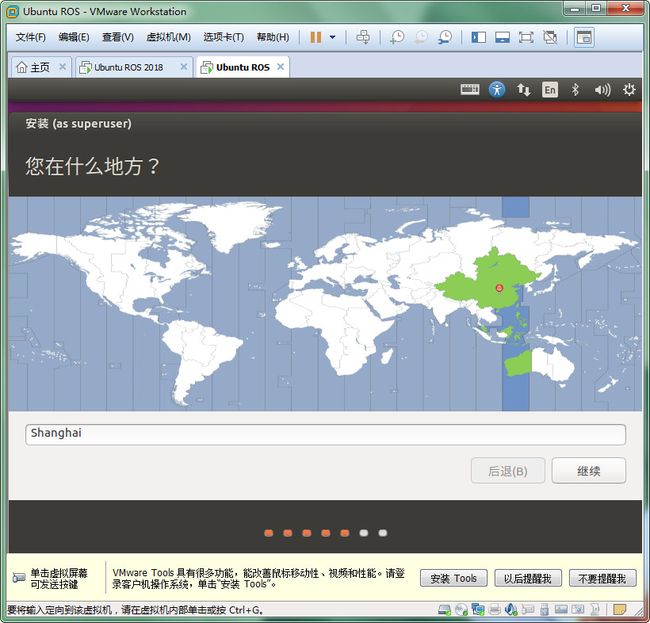Open the accessibility menu in Ubuntu panel
The image size is (650, 623).
pyautogui.click(x=497, y=90)
